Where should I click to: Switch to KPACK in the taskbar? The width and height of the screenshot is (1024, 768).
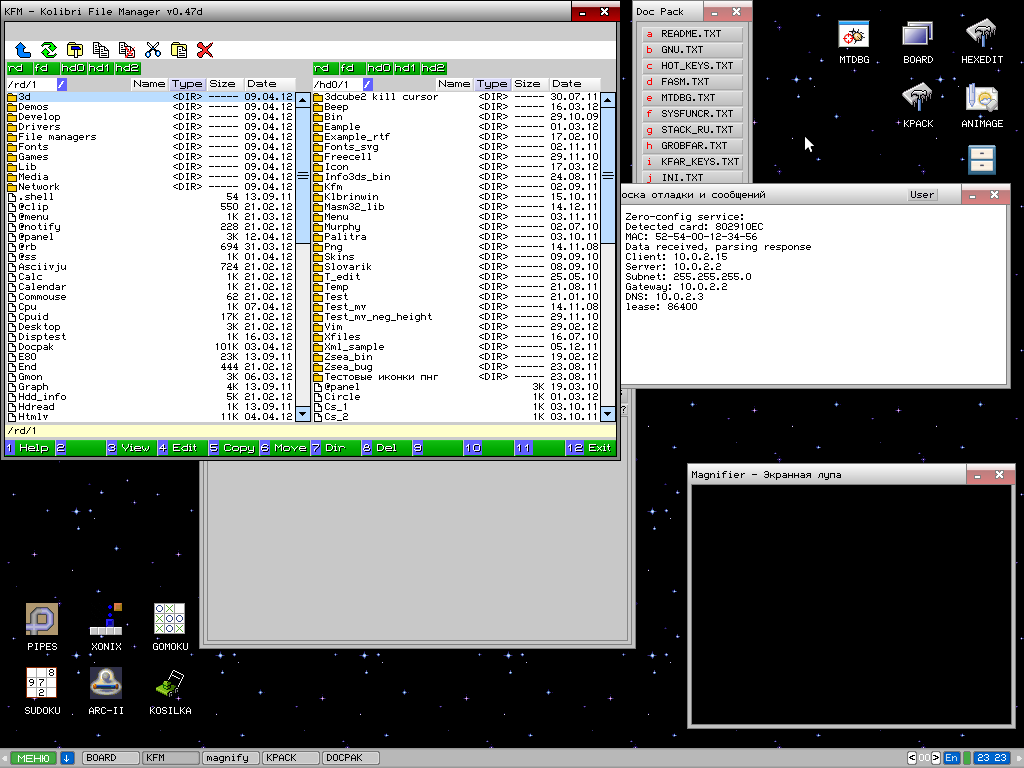click(291, 758)
